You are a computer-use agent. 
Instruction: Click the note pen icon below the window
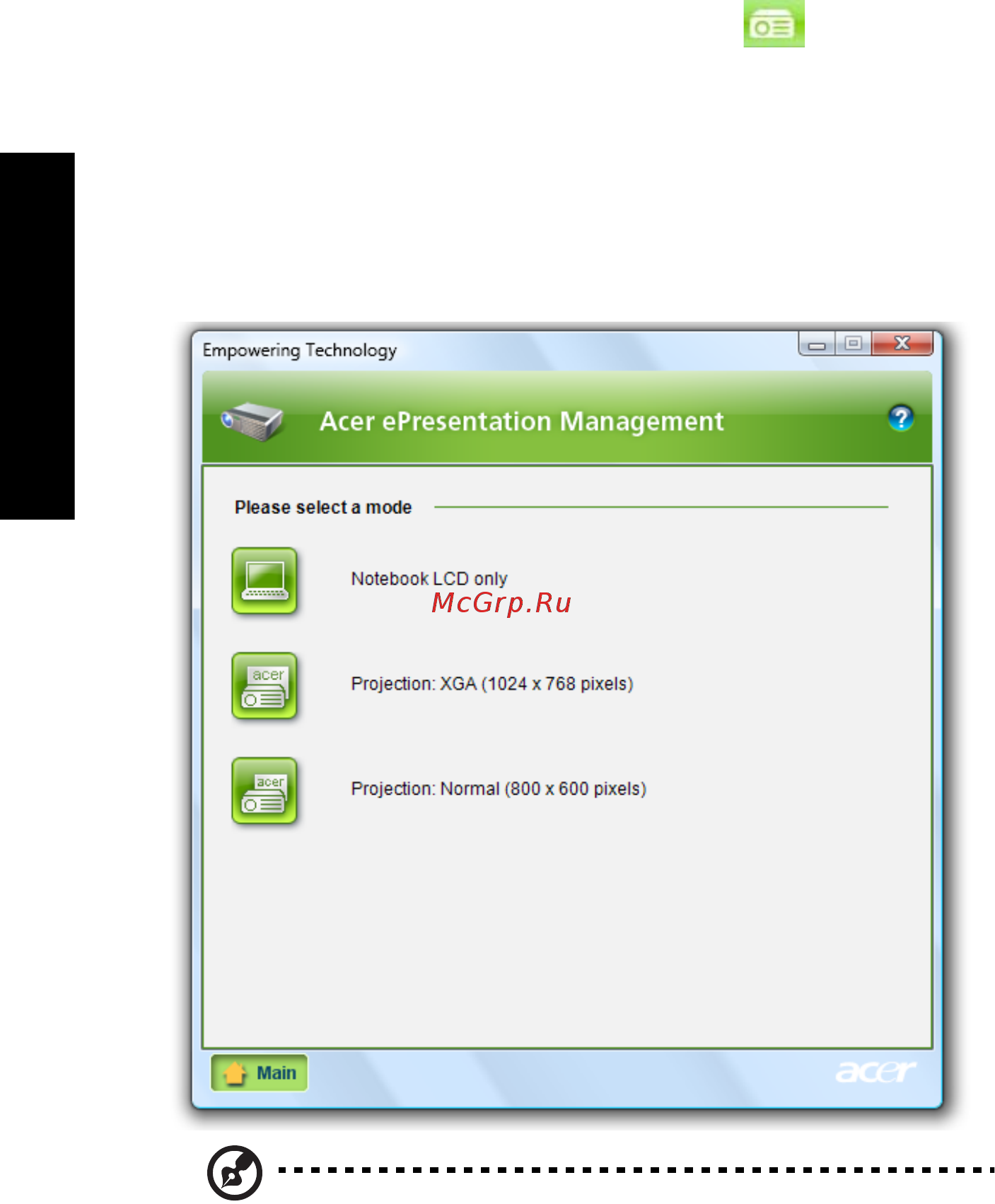[235, 1172]
